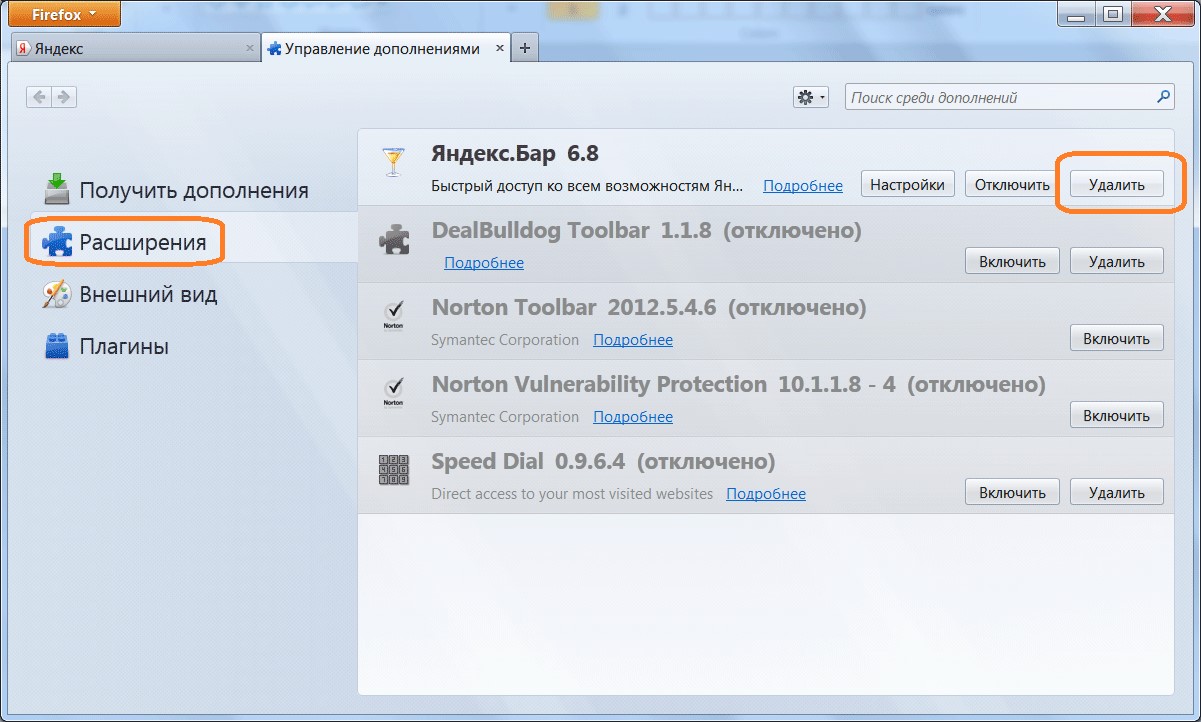
Task: Click the Norton Toolbar checkmark icon
Action: pyautogui.click(x=393, y=315)
